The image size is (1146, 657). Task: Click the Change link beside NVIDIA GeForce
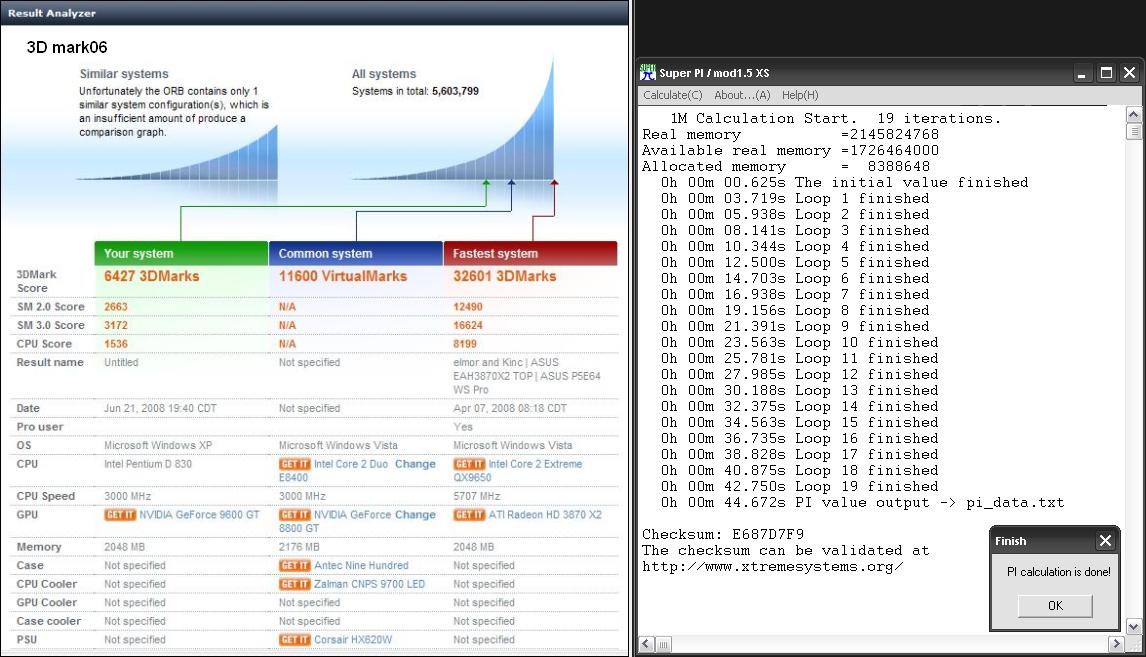click(415, 514)
